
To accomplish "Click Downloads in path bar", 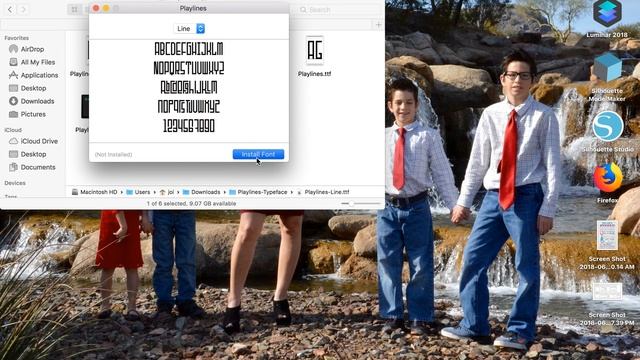I will pos(202,192).
